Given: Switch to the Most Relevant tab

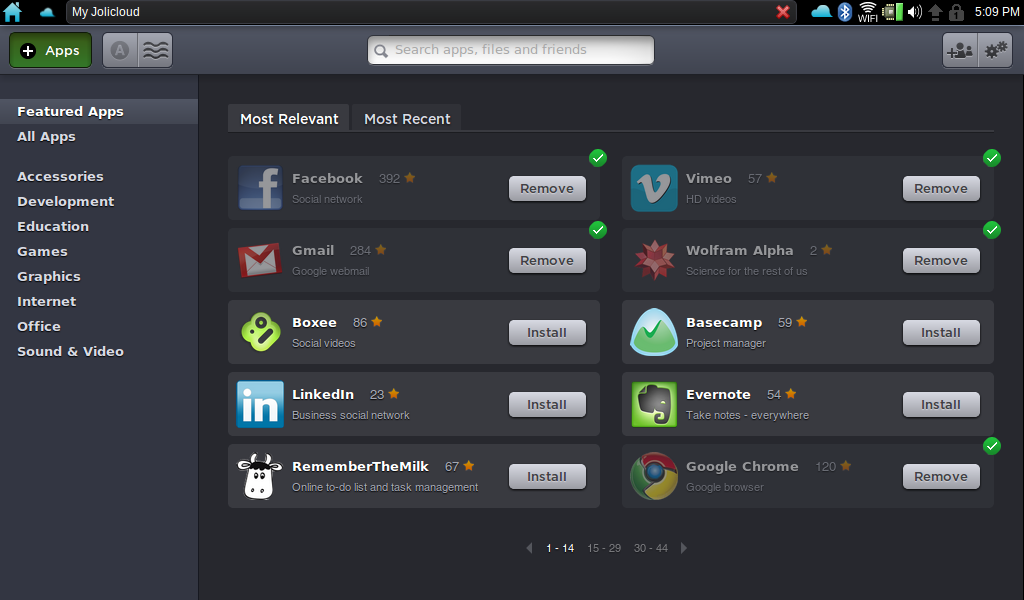Looking at the screenshot, I should point(289,118).
